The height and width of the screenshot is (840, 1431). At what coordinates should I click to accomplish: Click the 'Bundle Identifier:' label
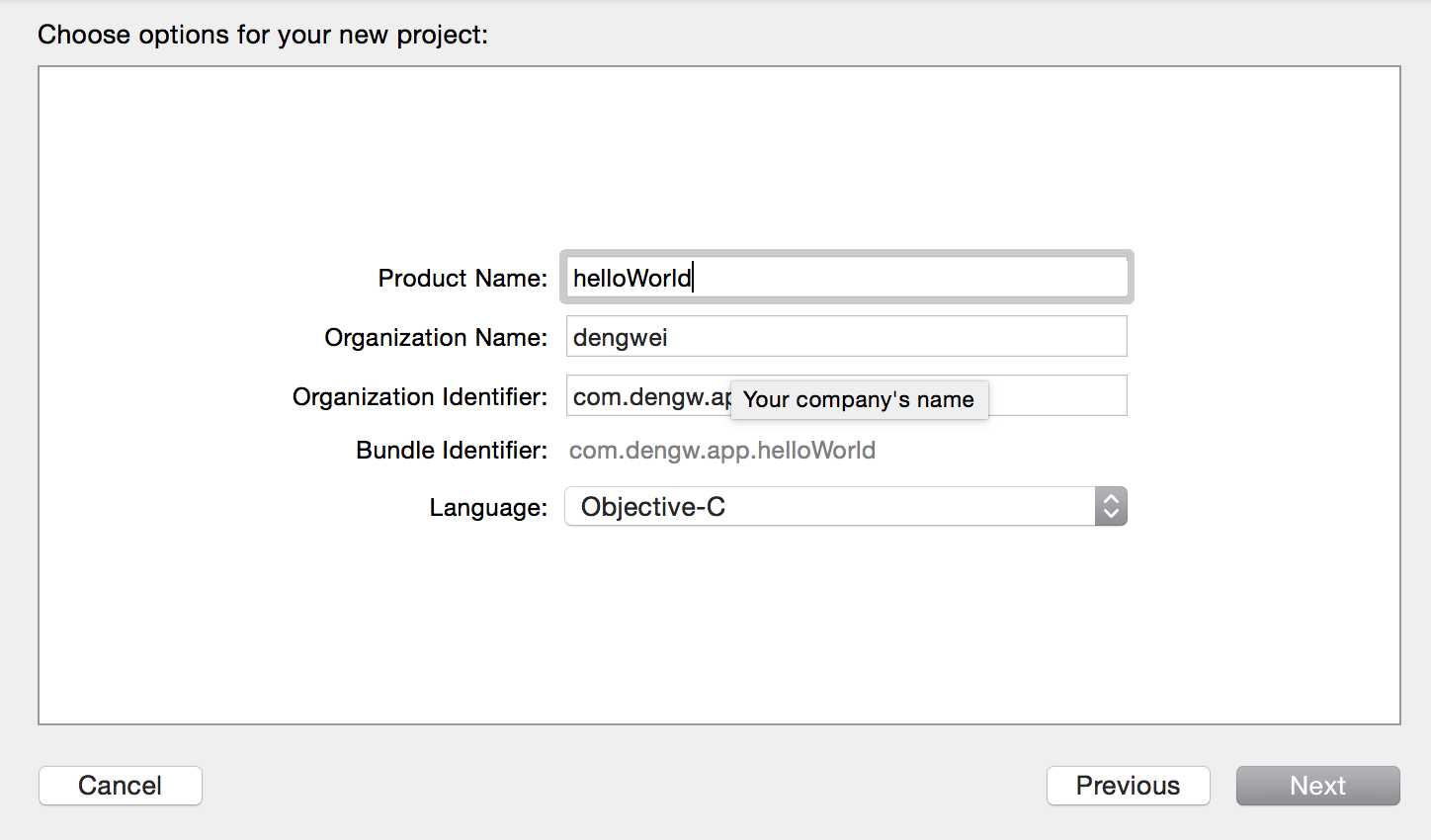tap(452, 451)
